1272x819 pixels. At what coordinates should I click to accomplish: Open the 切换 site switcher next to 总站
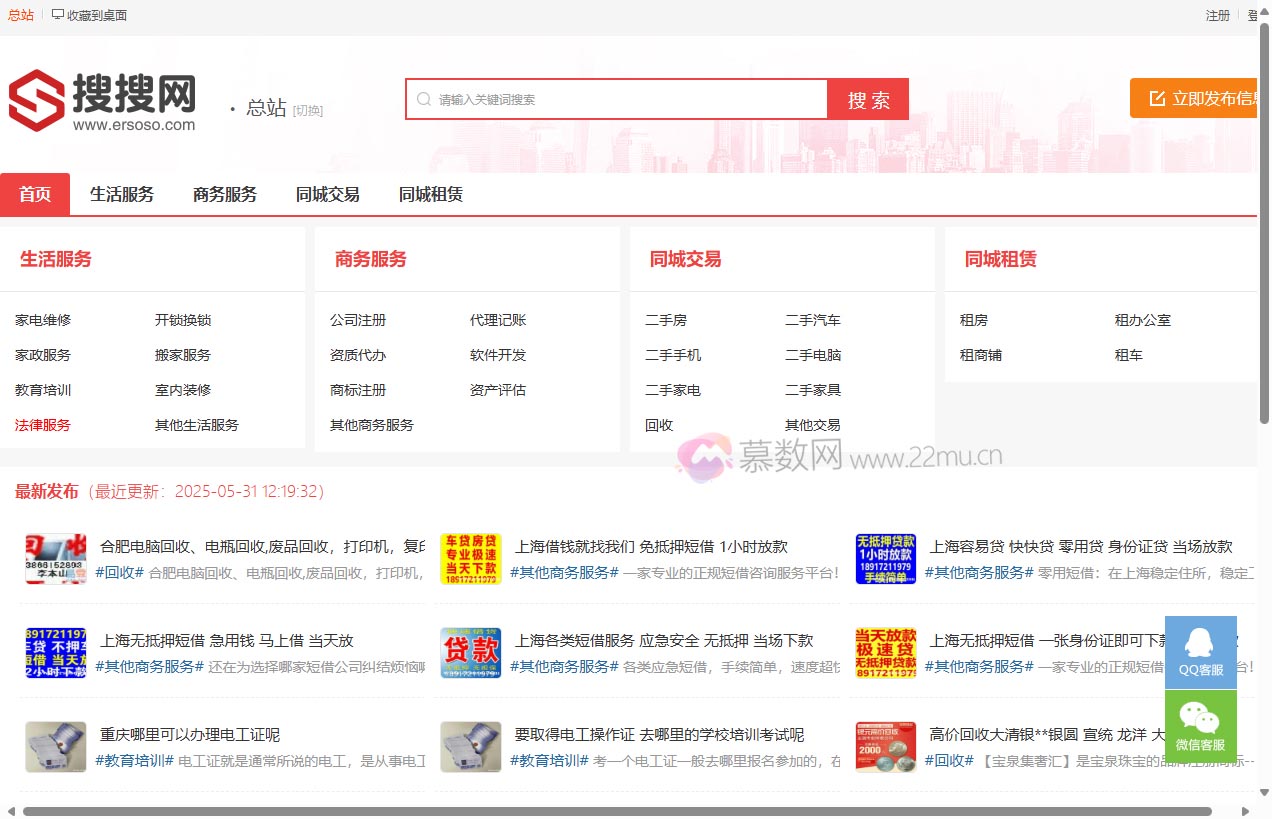click(306, 110)
